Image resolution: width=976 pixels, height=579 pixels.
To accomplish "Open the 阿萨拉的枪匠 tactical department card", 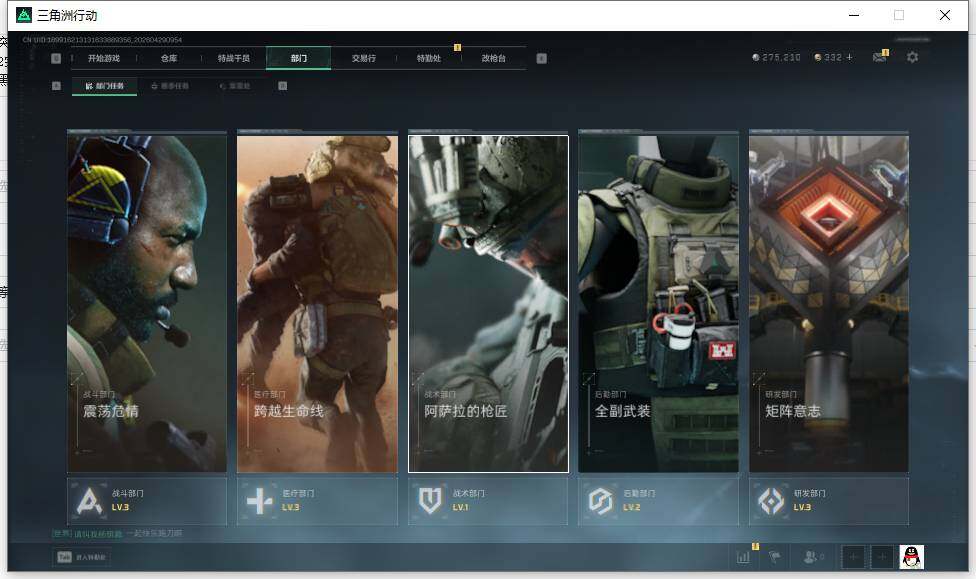I will click(x=488, y=303).
